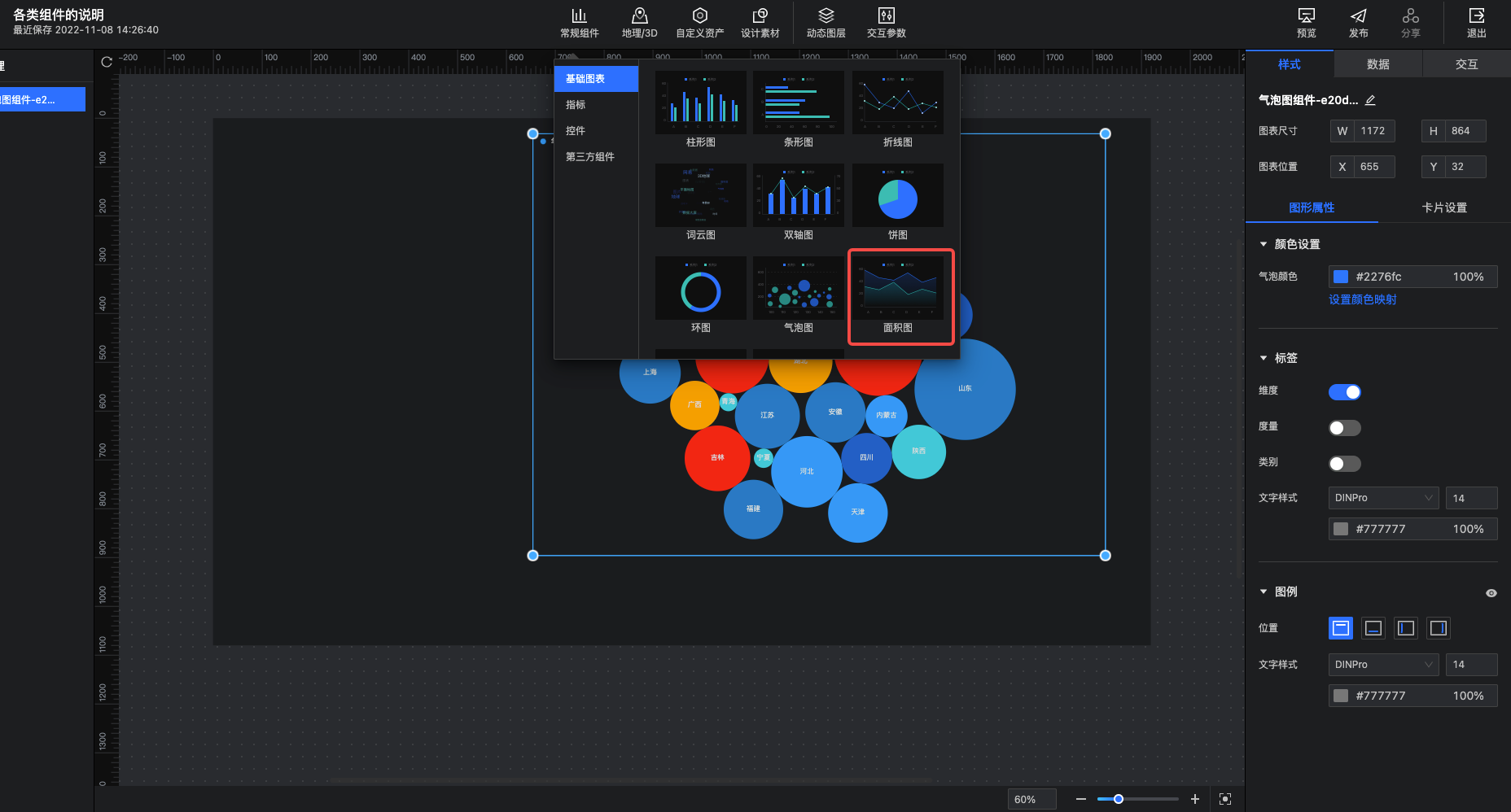Image resolution: width=1511 pixels, height=812 pixels.
Task: Open the 交互参数 parameters icon
Action: click(x=886, y=23)
